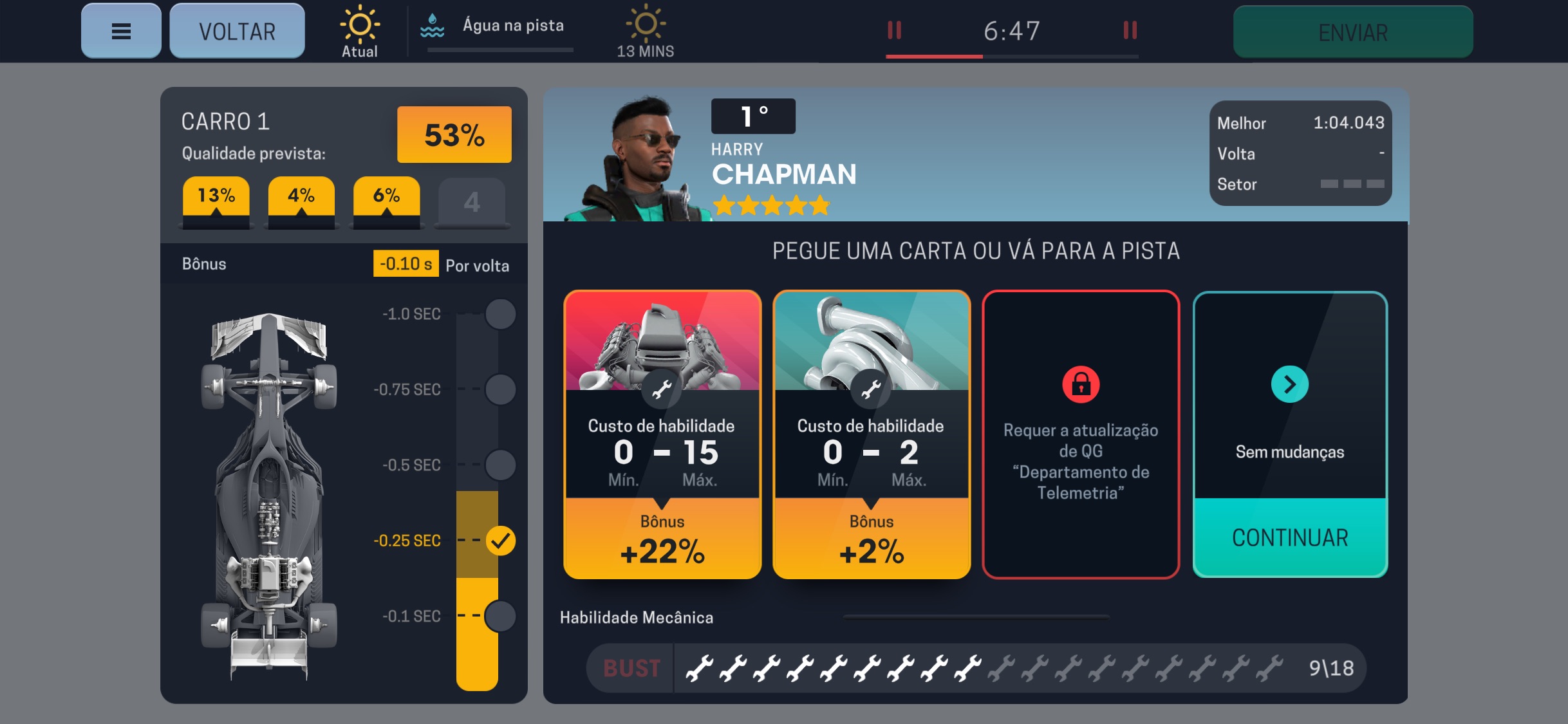The height and width of the screenshot is (724, 1568).
Task: Click the pause button right of timer
Action: tap(1131, 31)
